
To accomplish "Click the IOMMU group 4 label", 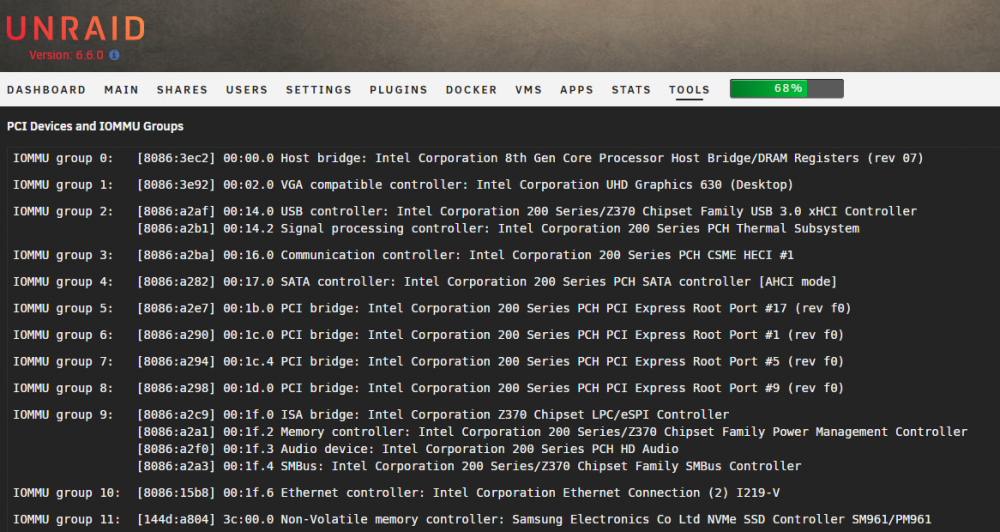I will pyautogui.click(x=63, y=282).
